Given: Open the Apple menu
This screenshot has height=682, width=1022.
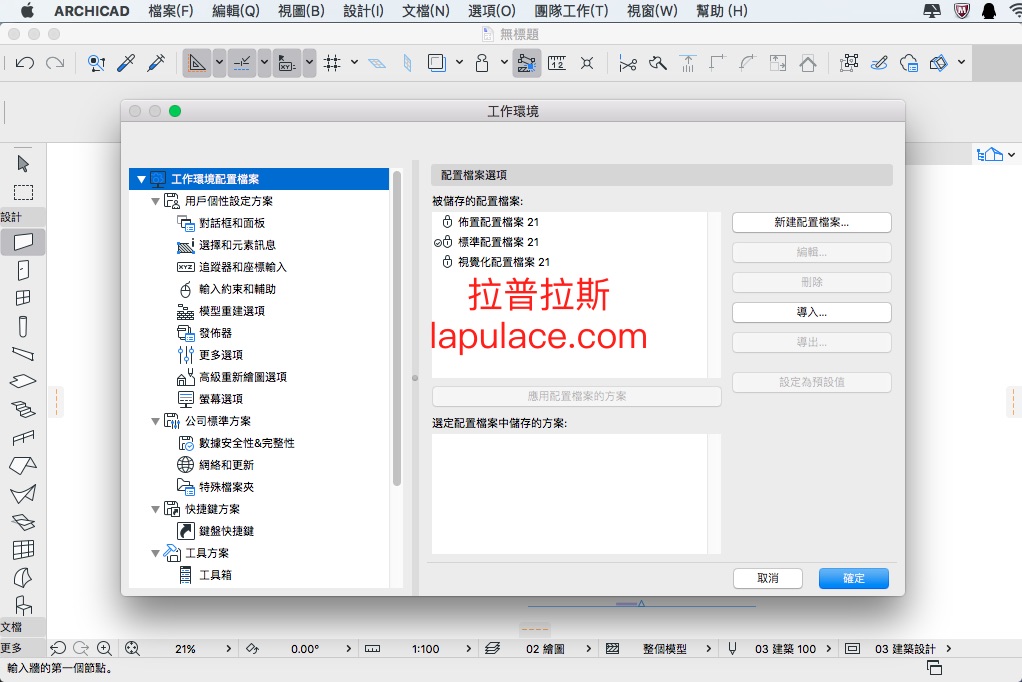Looking at the screenshot, I should point(27,11).
